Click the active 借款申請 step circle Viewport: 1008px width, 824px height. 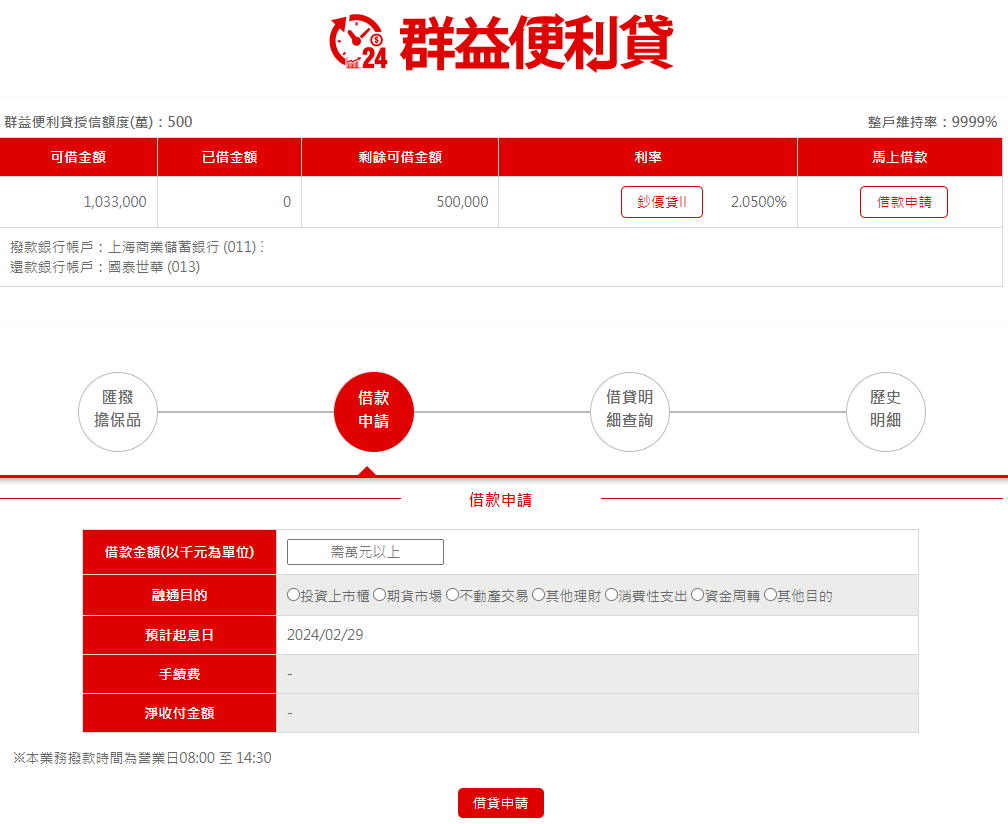pyautogui.click(x=373, y=411)
